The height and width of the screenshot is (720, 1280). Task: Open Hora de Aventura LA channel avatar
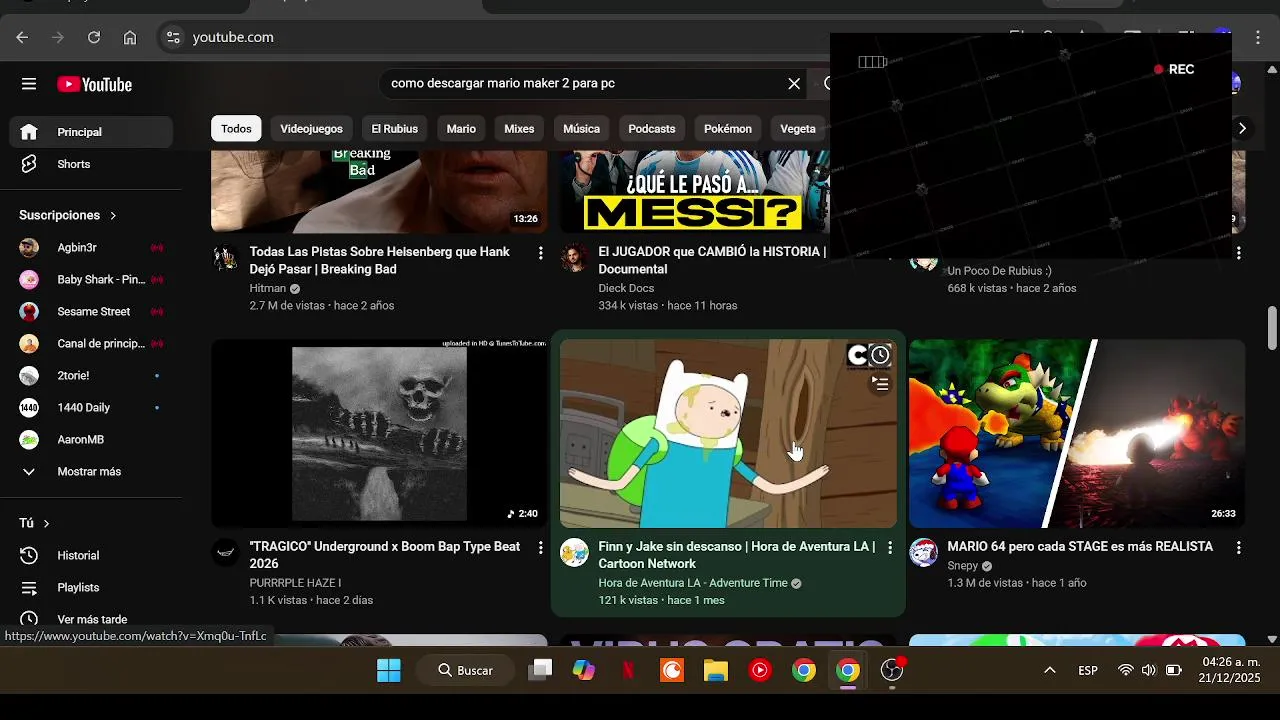pyautogui.click(x=574, y=552)
